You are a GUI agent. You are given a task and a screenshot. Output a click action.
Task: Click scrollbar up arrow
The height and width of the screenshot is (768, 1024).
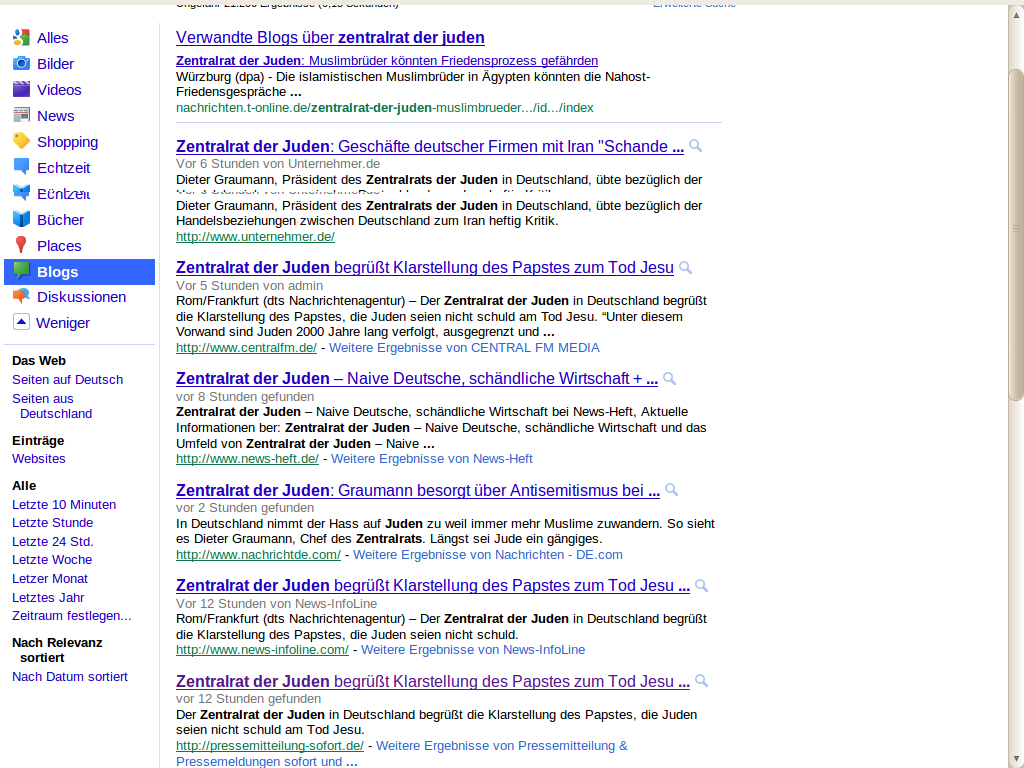tap(1016, 14)
